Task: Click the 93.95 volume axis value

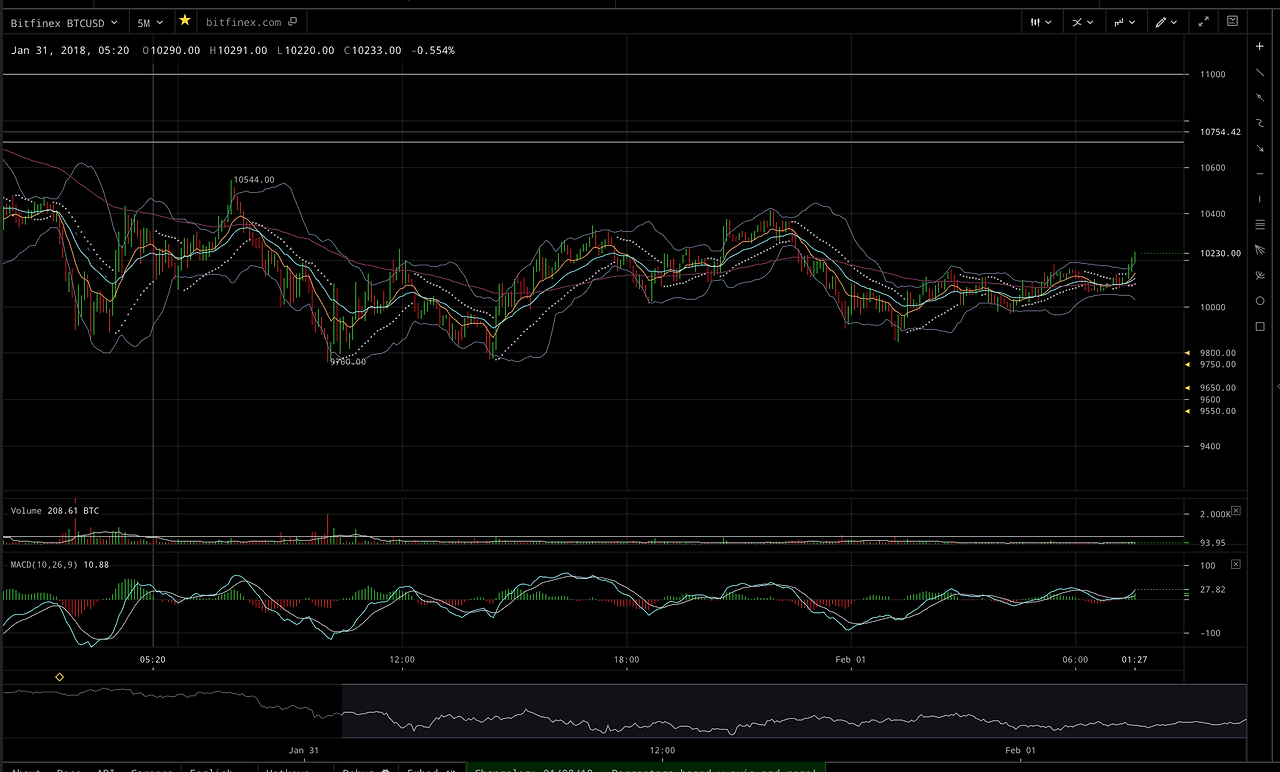Action: point(1212,543)
